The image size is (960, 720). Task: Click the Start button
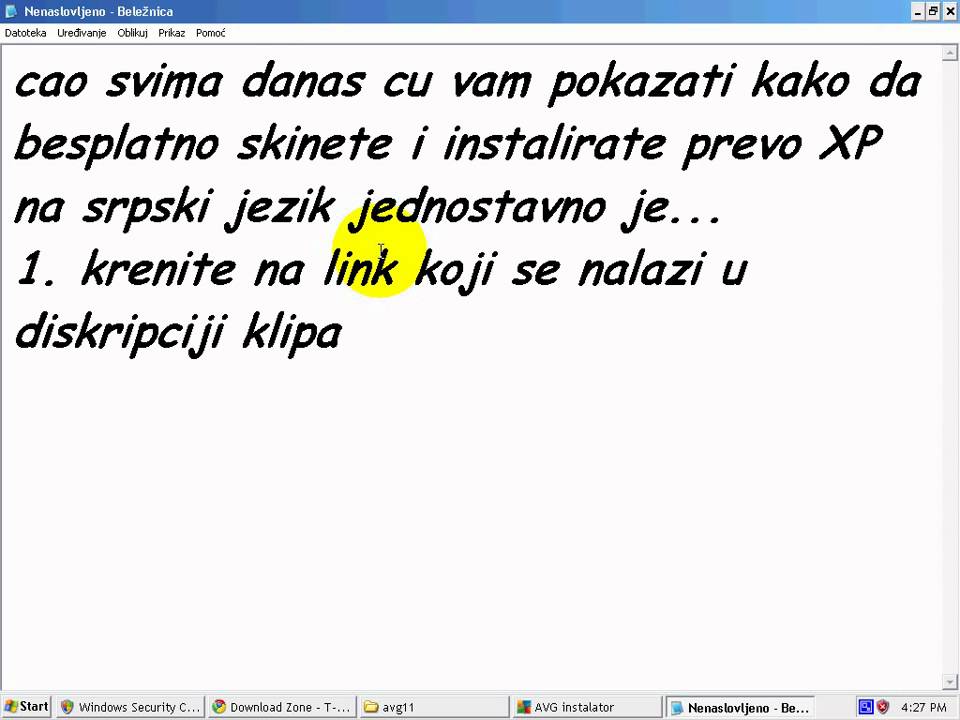tap(26, 707)
